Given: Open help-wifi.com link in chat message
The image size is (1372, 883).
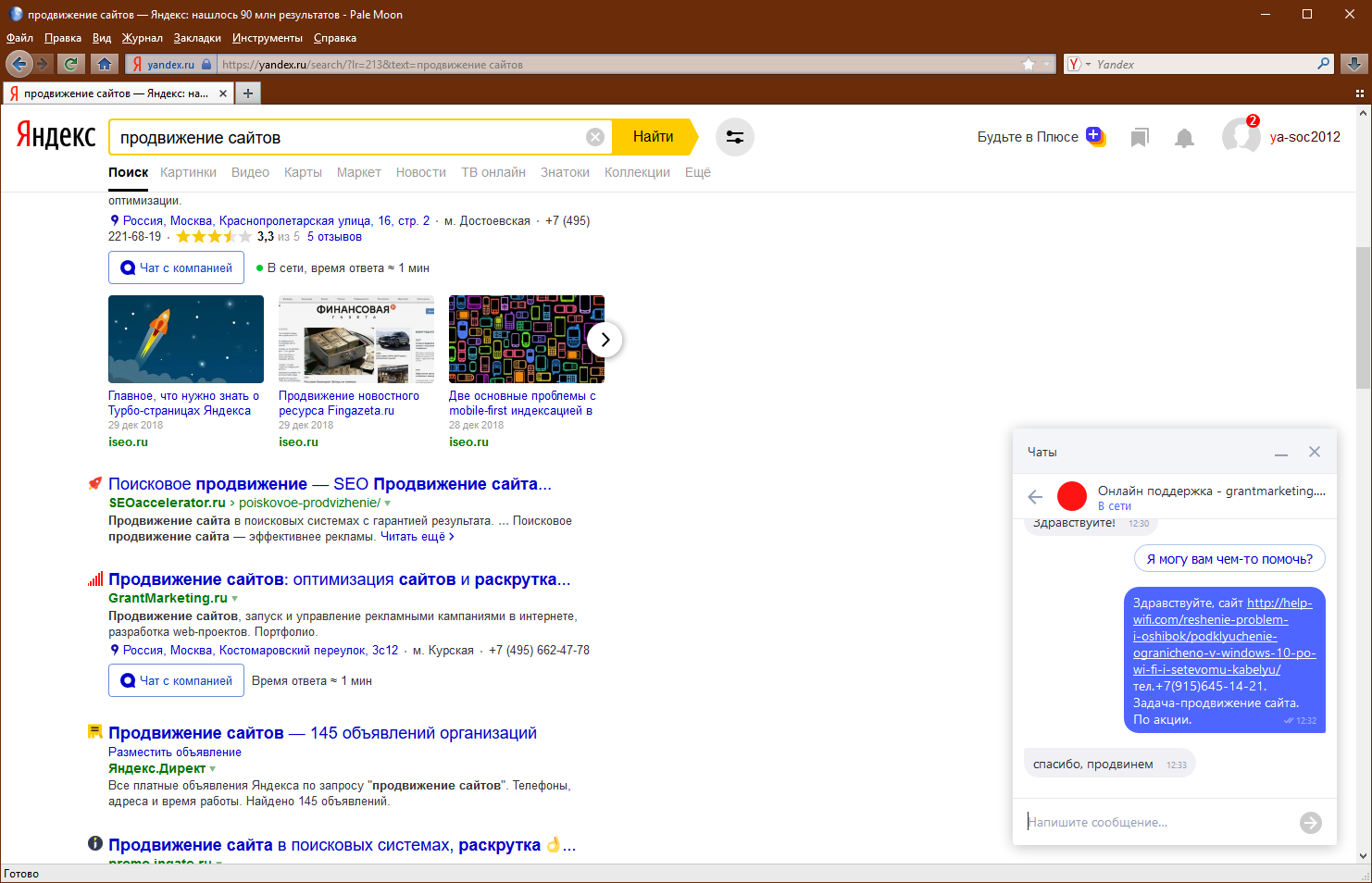Looking at the screenshot, I should point(1224,636).
